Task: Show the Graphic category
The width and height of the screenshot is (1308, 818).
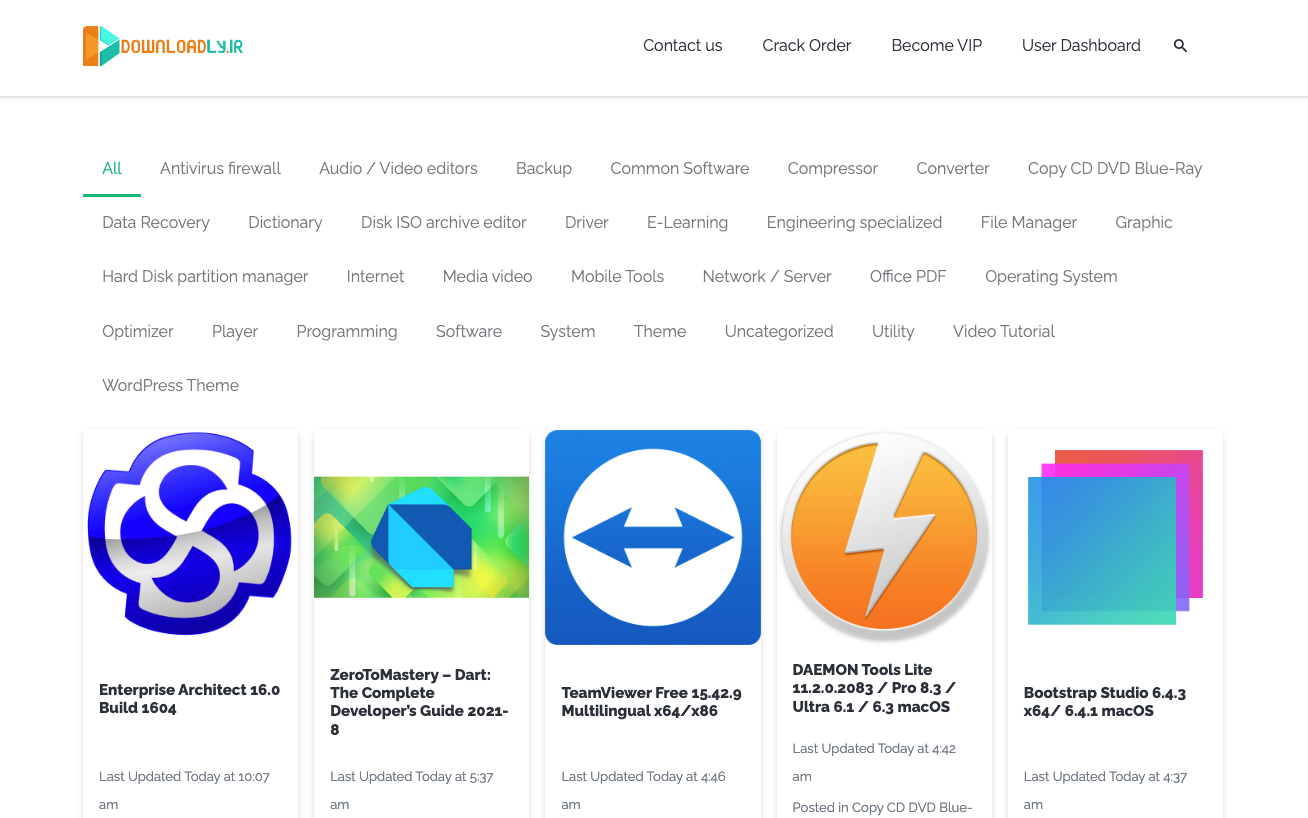Action: (1144, 222)
